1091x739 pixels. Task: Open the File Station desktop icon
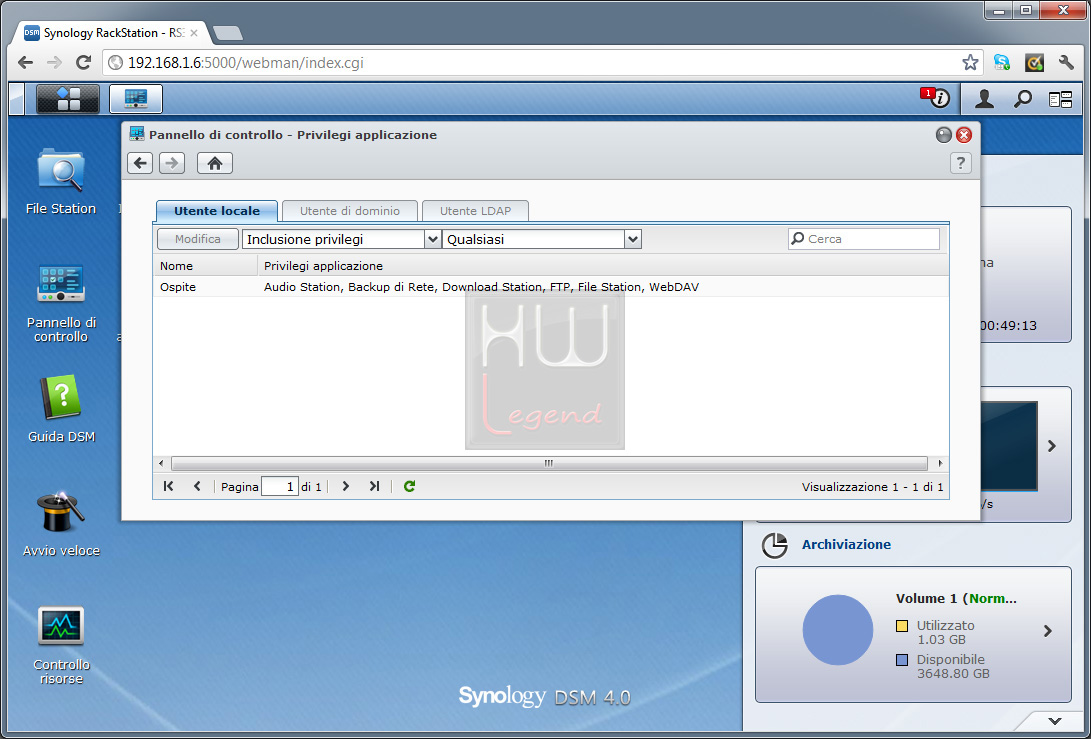(61, 181)
